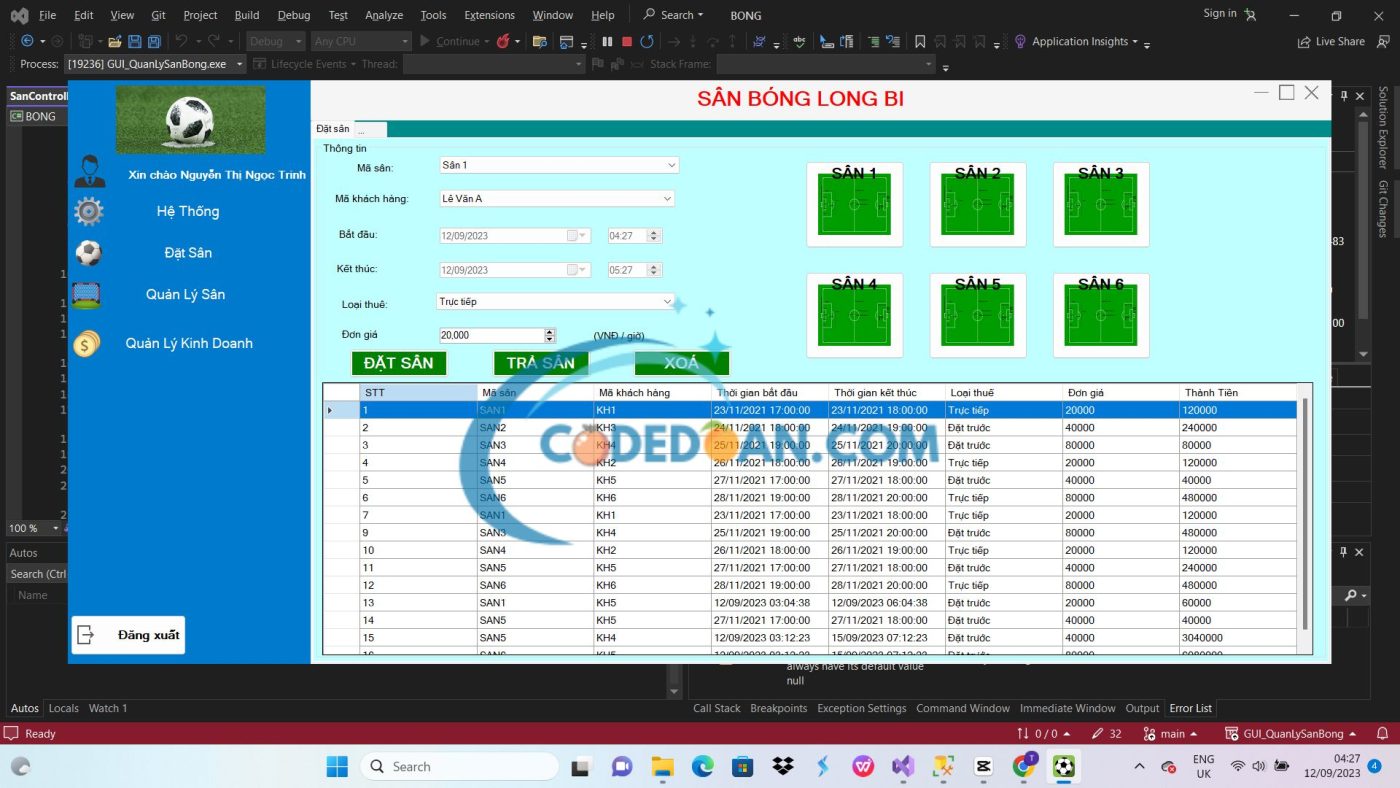Image resolution: width=1400 pixels, height=788 pixels.
Task: Click the Stop Debugging red square icon
Action: pyautogui.click(x=627, y=41)
